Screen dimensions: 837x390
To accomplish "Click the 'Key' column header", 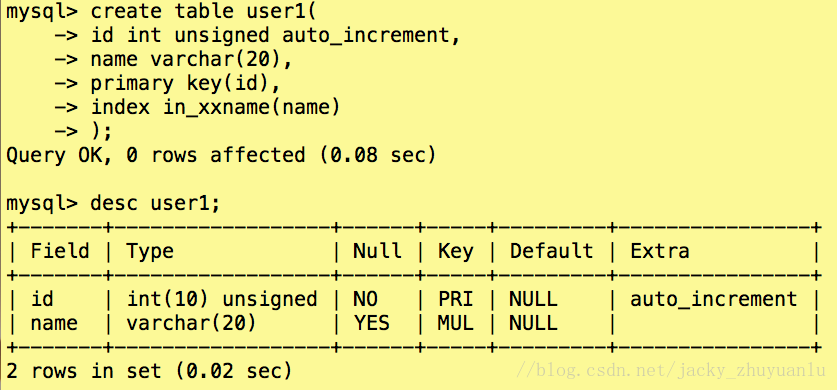I will click(x=456, y=251).
